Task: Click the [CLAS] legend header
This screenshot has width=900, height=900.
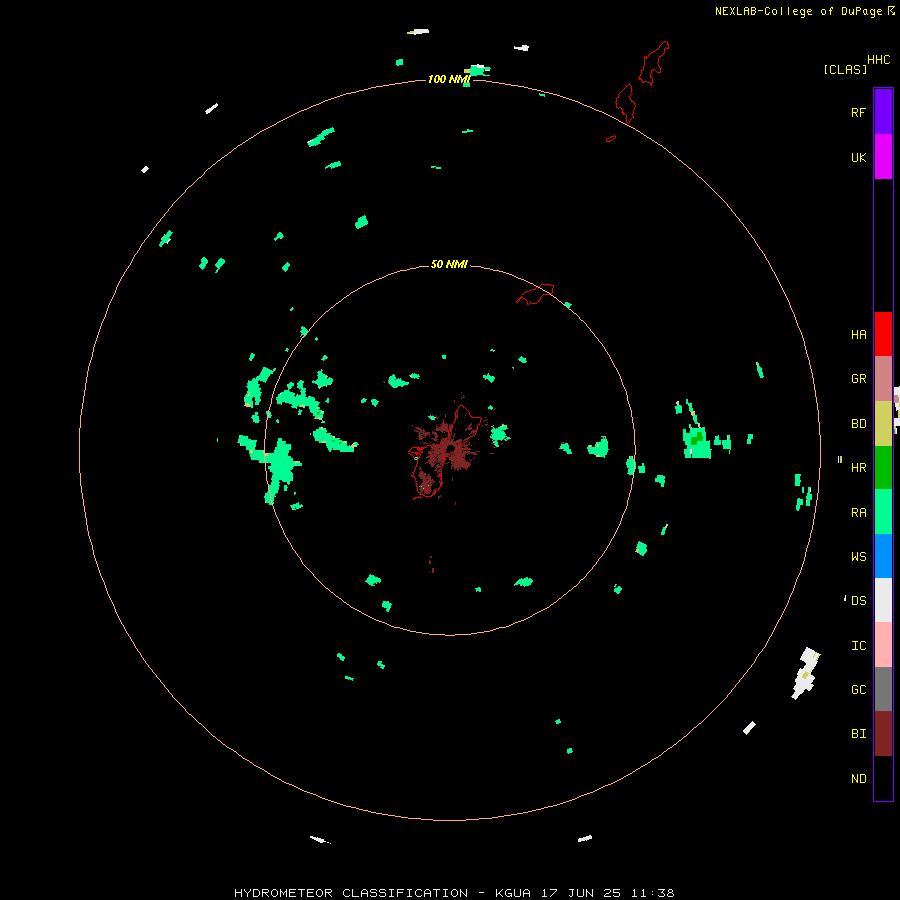Action: (x=845, y=69)
